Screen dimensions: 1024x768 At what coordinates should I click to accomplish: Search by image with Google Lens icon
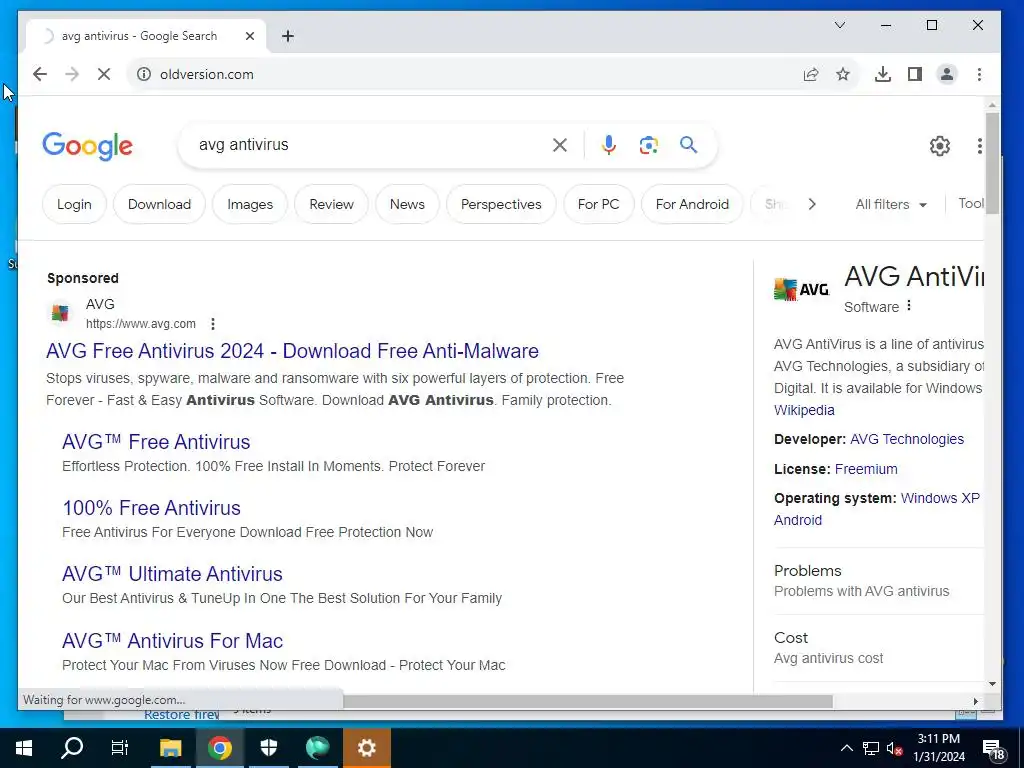[x=648, y=145]
